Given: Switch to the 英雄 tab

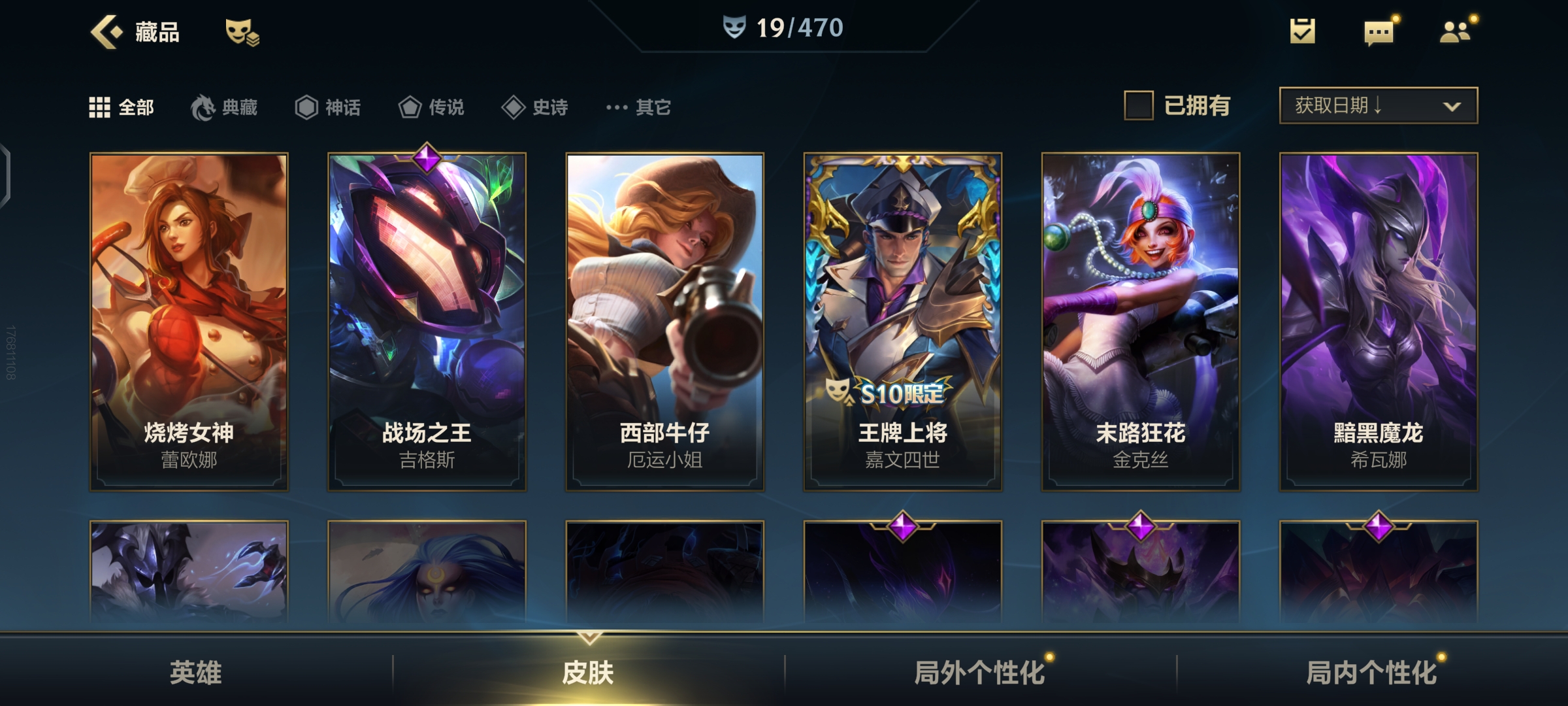Looking at the screenshot, I should click(x=196, y=672).
